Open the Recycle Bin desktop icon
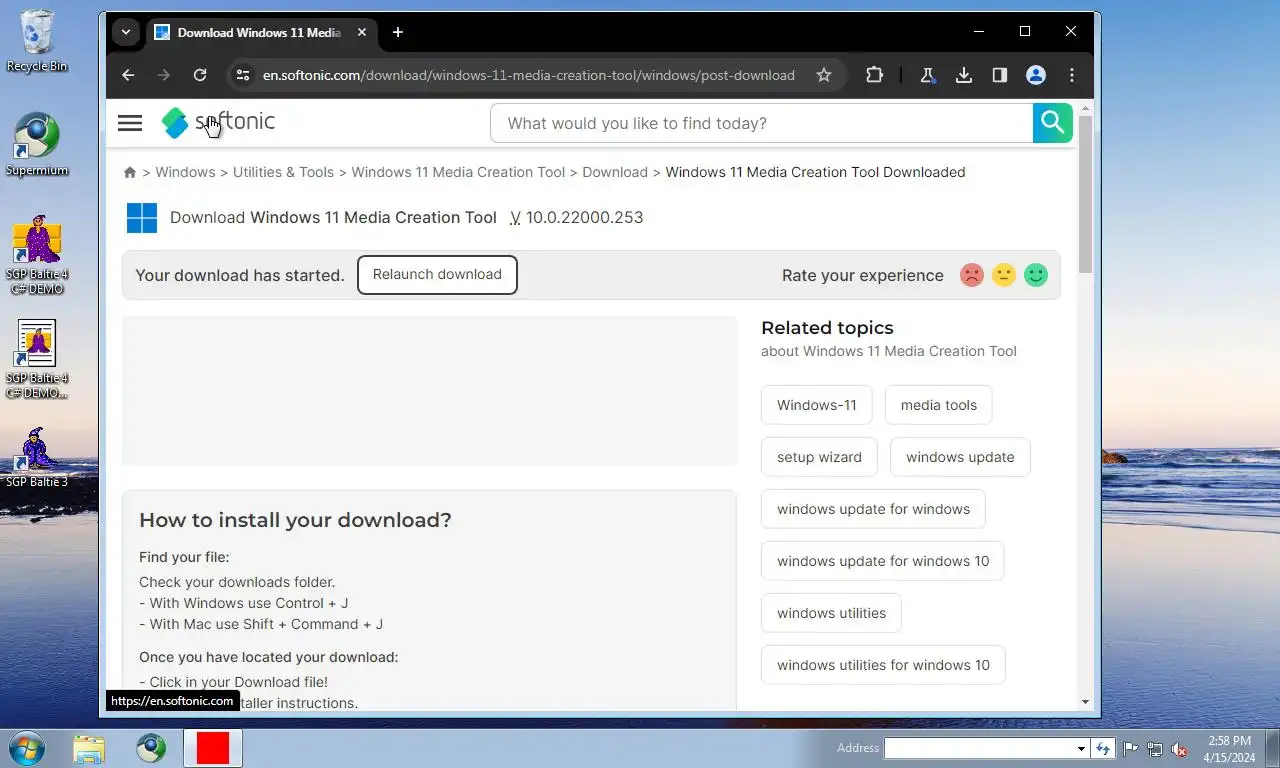 [37, 40]
